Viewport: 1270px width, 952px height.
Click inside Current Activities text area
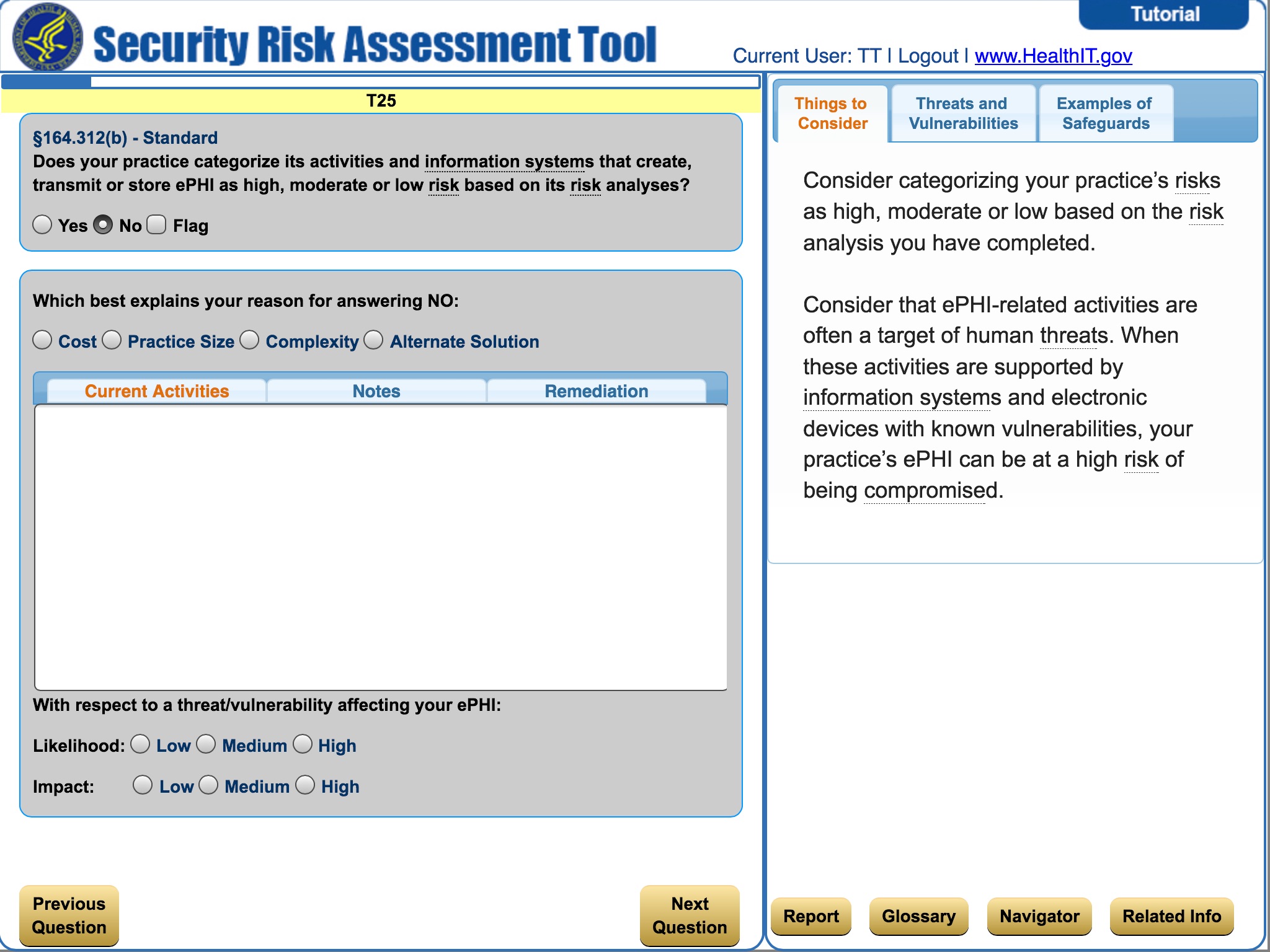[x=381, y=547]
